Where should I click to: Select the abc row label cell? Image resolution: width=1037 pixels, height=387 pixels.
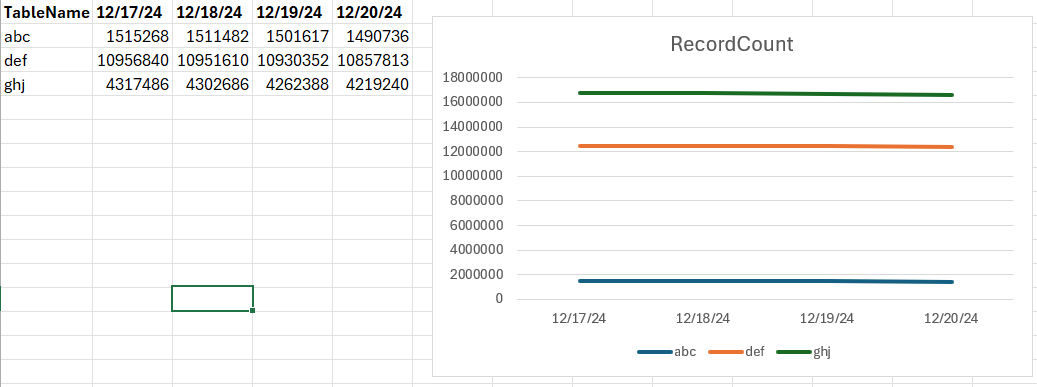(46, 36)
